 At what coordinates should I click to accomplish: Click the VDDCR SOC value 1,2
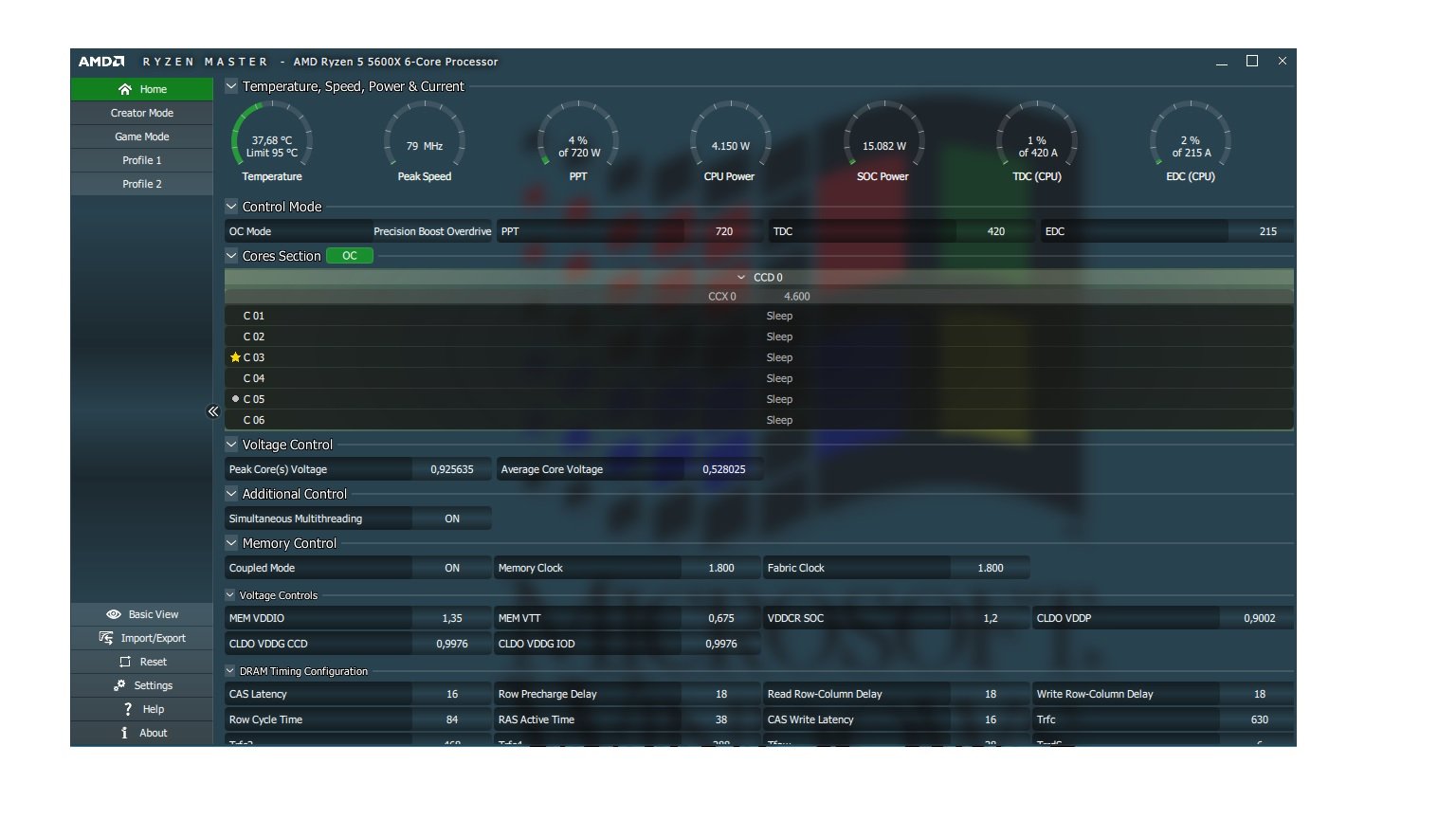click(991, 618)
